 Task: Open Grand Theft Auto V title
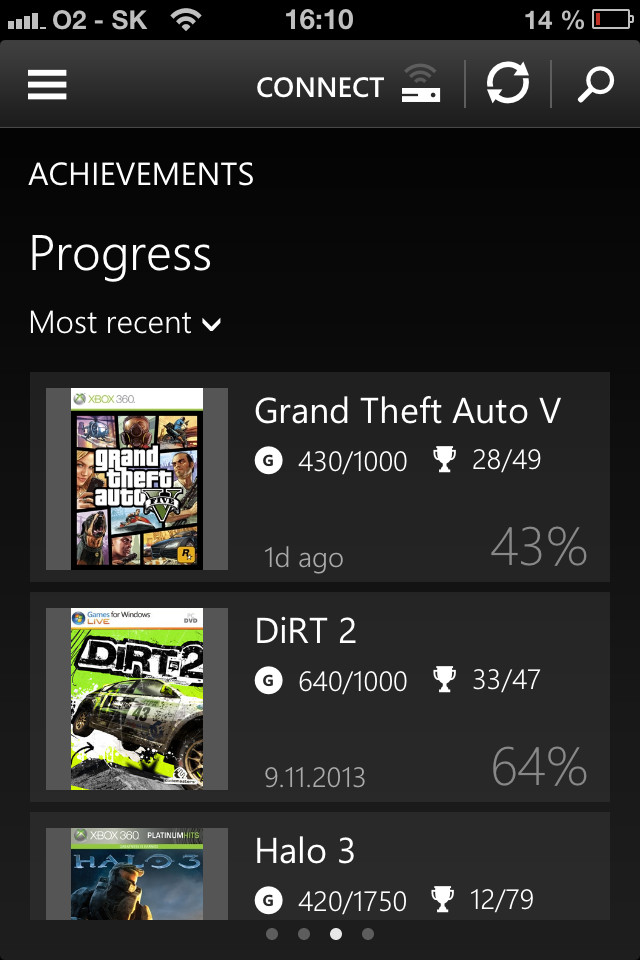coord(408,411)
